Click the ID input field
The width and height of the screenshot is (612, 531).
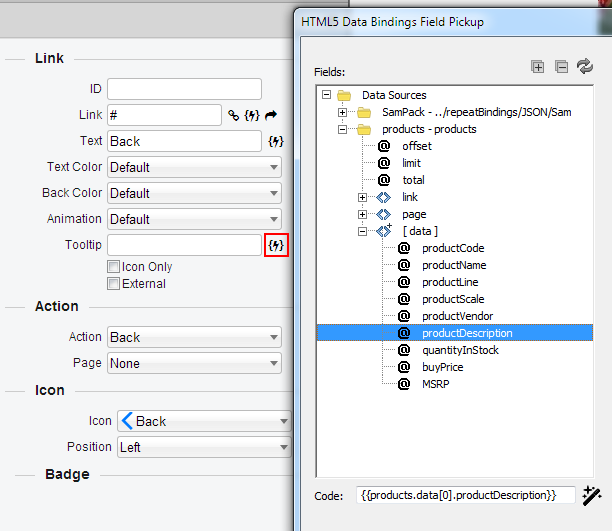pyautogui.click(x=184, y=89)
